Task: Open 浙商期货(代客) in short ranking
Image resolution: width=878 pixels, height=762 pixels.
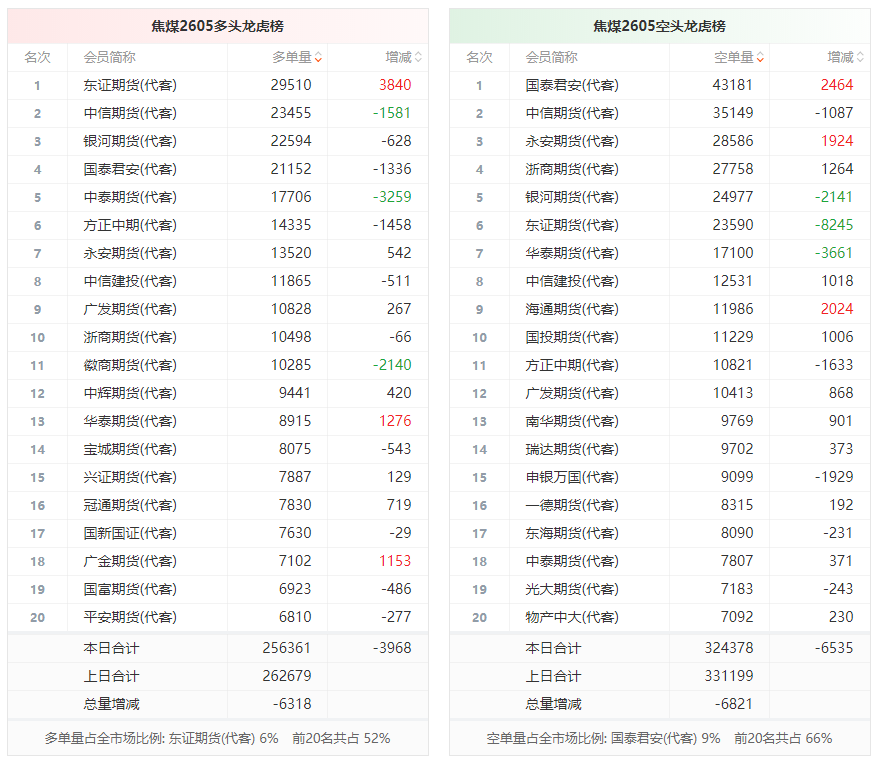Action: [x=572, y=169]
